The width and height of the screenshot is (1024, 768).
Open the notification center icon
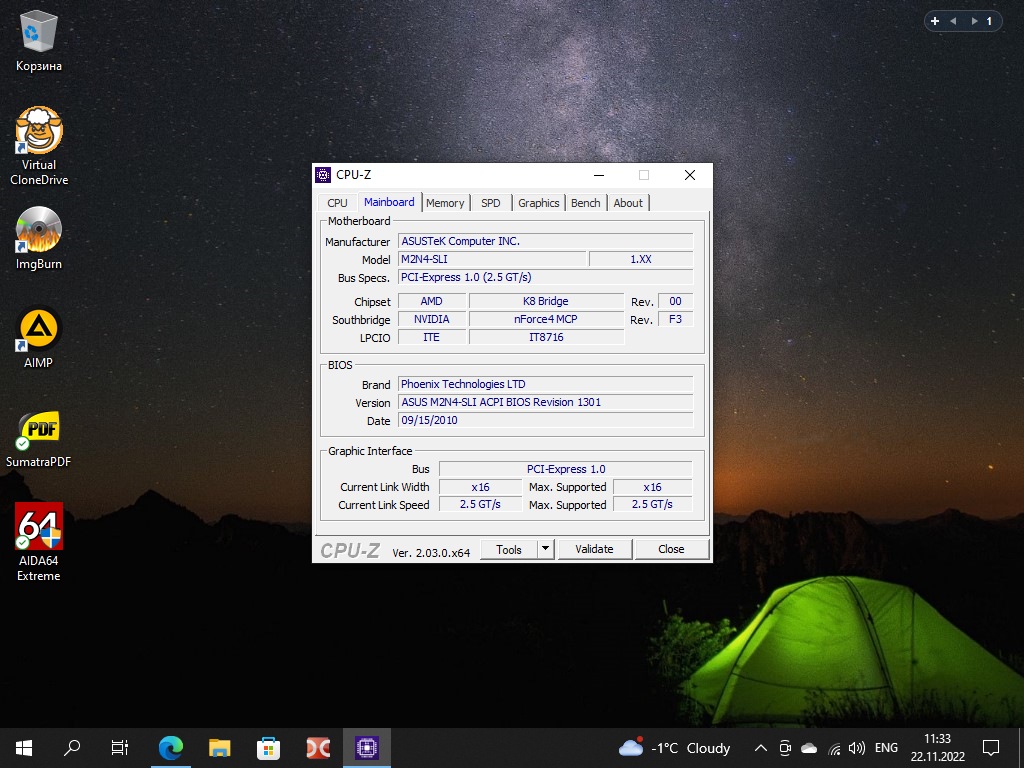[991, 748]
